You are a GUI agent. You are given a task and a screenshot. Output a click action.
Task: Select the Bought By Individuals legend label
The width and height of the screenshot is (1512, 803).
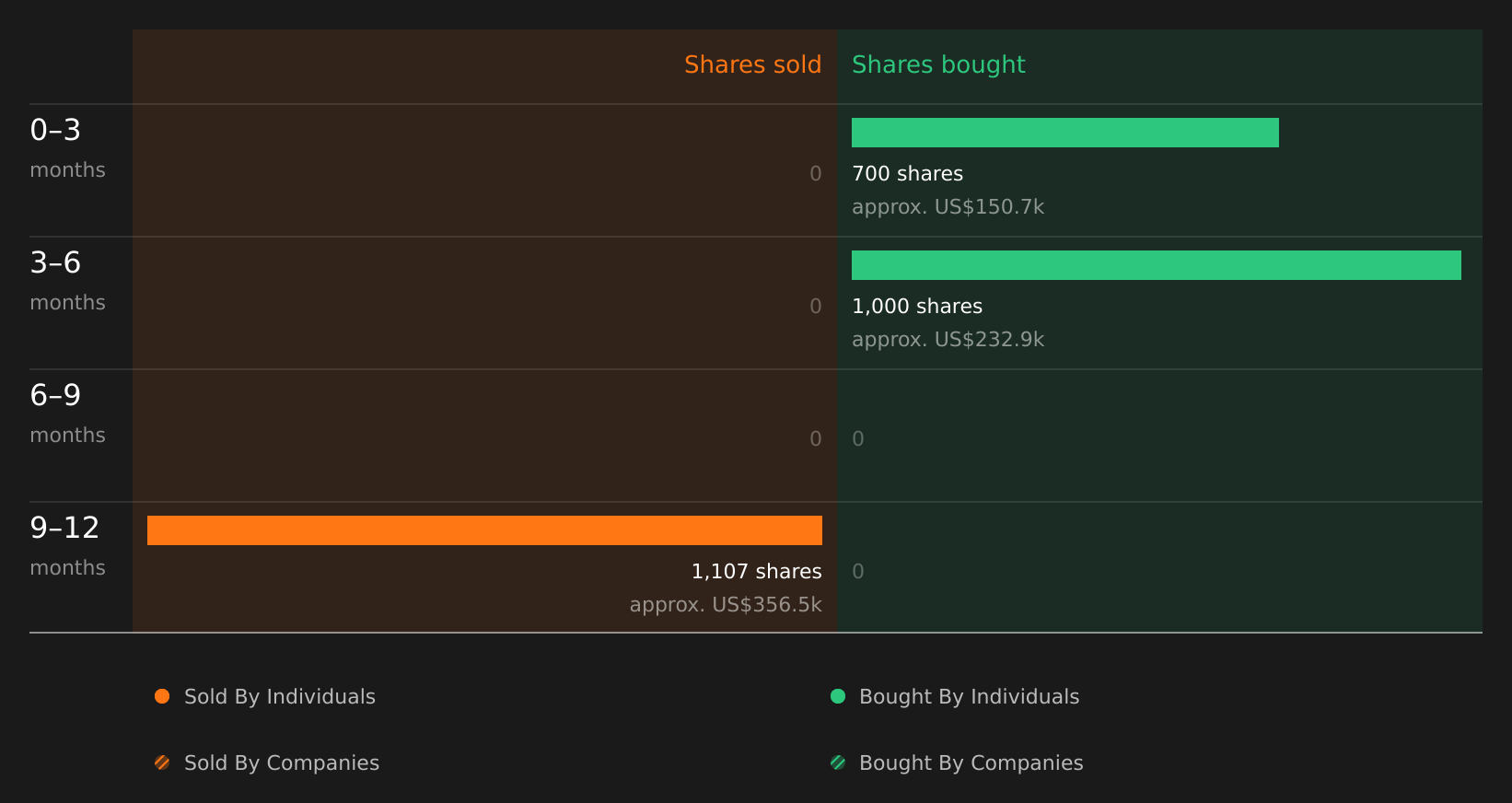(x=969, y=697)
